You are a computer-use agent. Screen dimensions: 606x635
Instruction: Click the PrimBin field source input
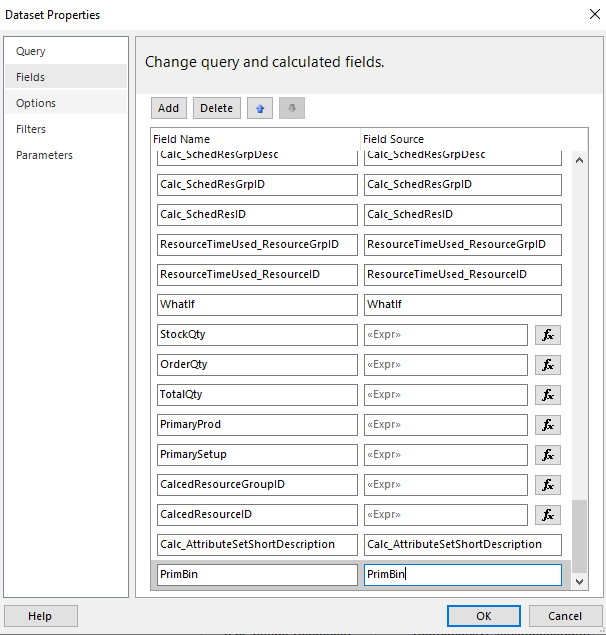click(462, 575)
